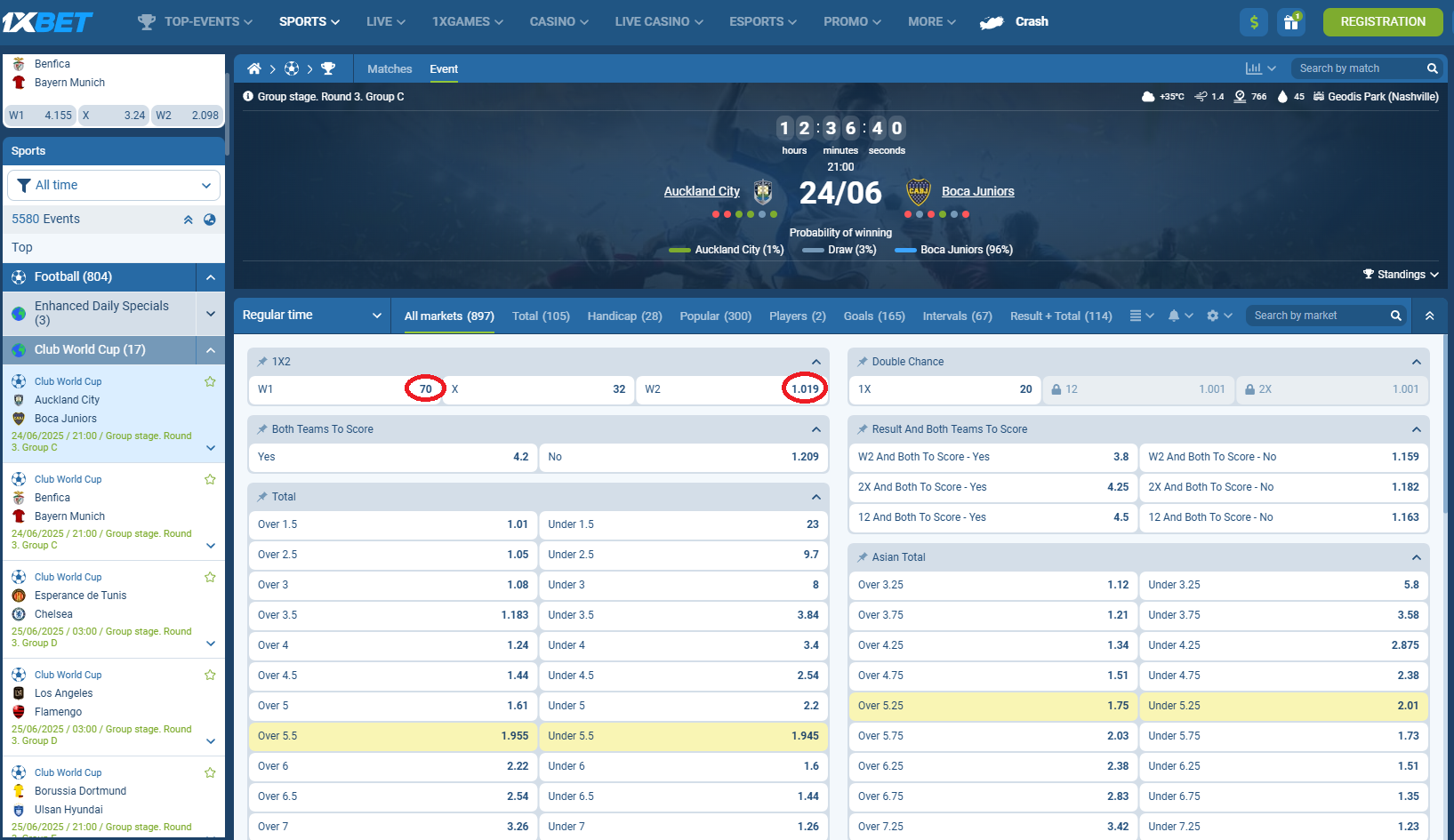This screenshot has height=840, width=1454.
Task: Click Search by match field
Action: point(1356,68)
